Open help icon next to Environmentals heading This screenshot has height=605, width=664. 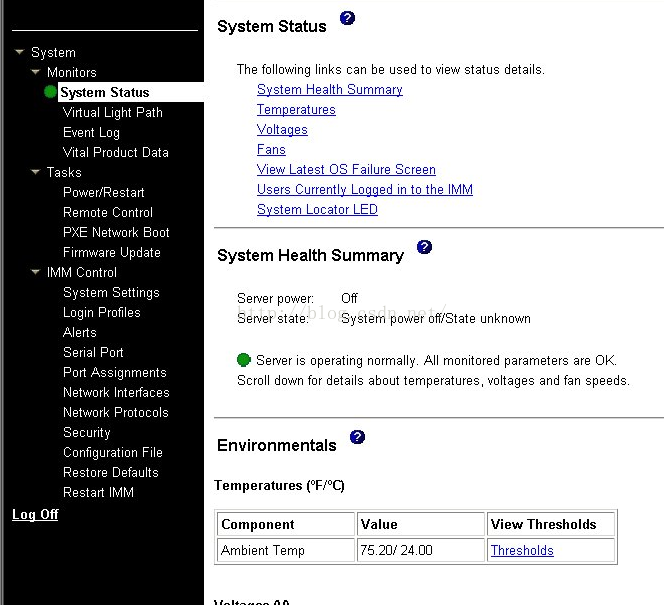[x=357, y=437]
